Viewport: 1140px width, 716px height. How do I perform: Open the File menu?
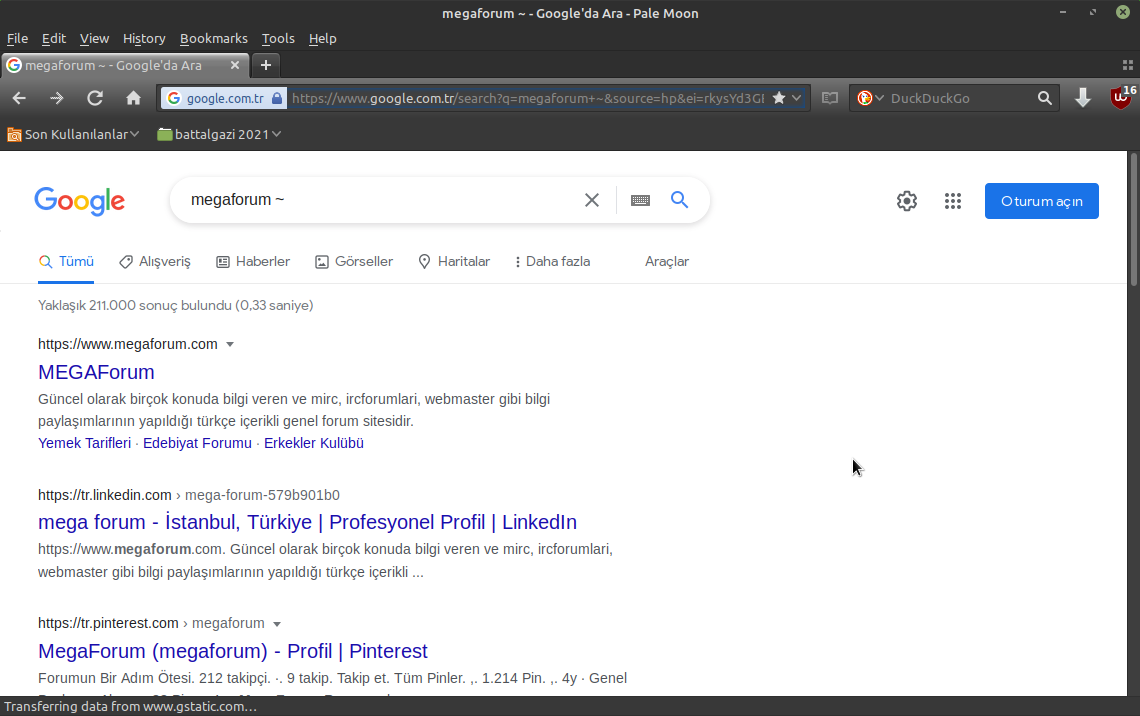17,39
